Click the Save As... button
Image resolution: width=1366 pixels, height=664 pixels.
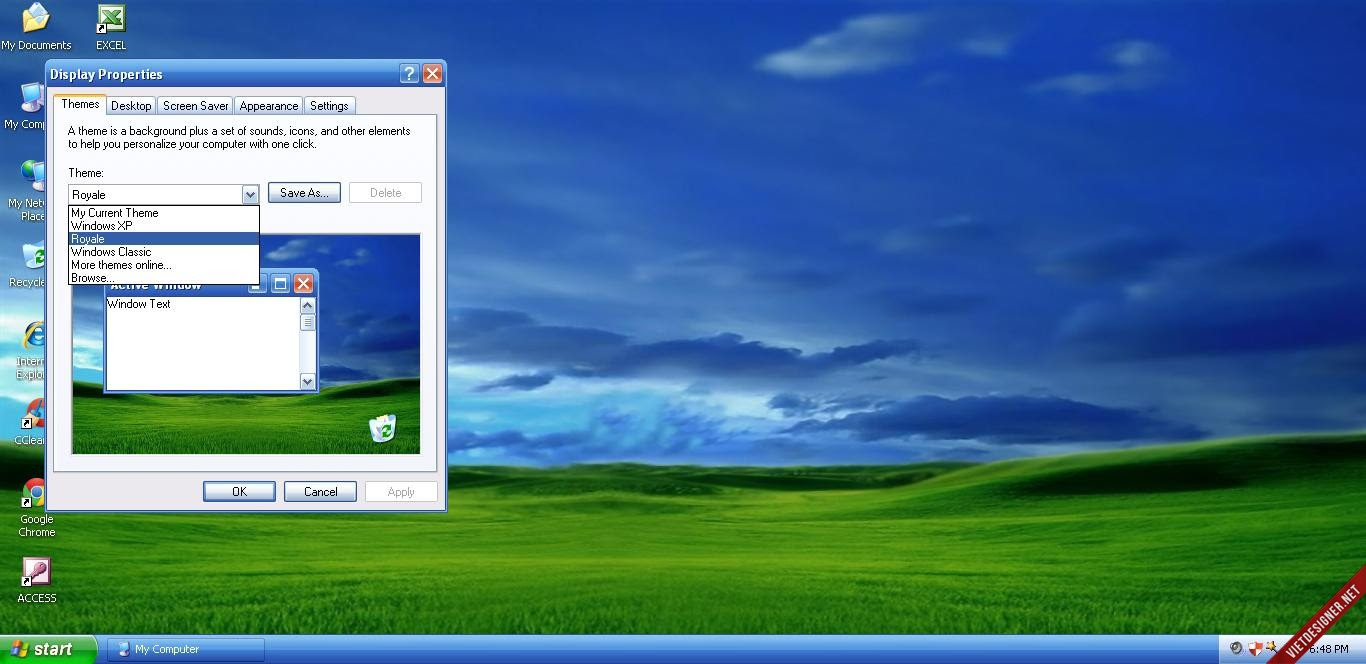(304, 193)
